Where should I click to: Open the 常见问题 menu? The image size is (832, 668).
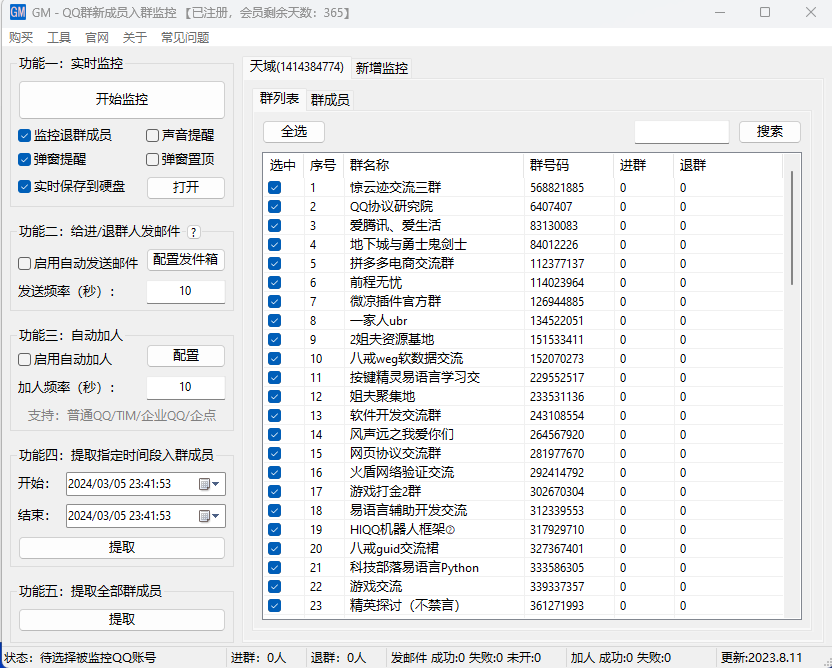(185, 37)
